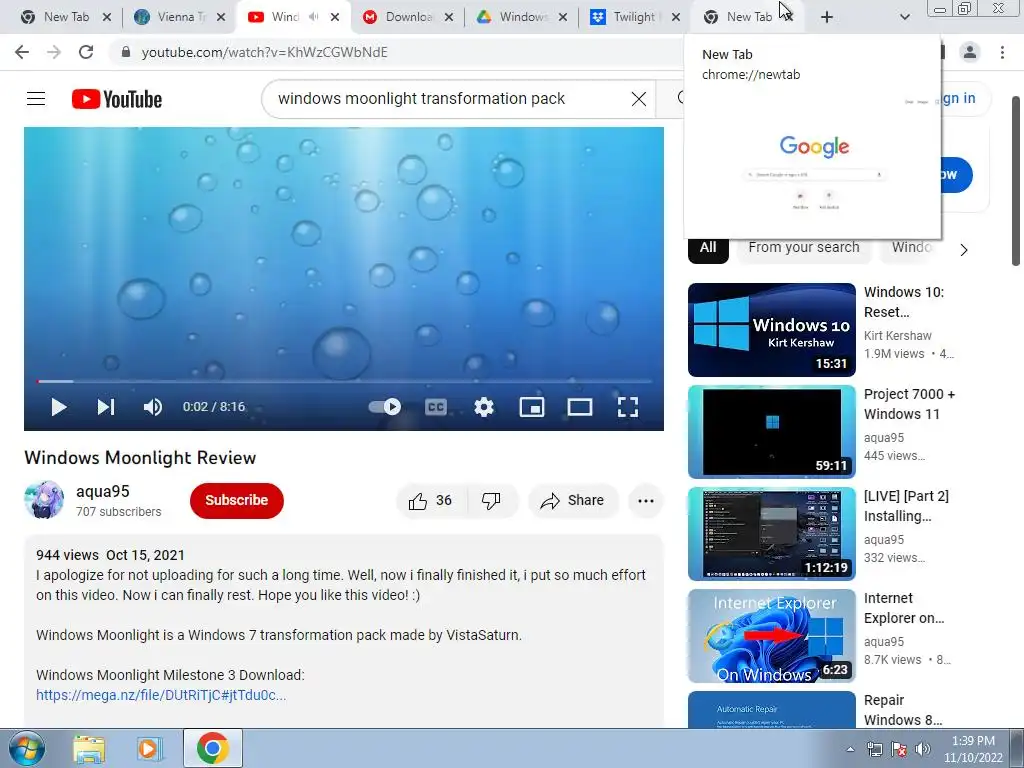Click the page vertical scrollbar
Viewport: 1024px width, 768px height.
pyautogui.click(x=1016, y=181)
